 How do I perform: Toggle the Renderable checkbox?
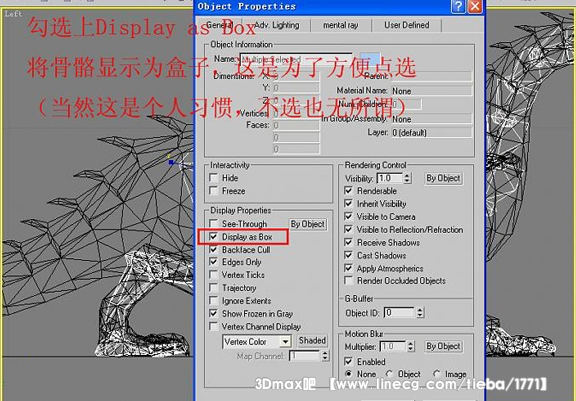click(349, 191)
